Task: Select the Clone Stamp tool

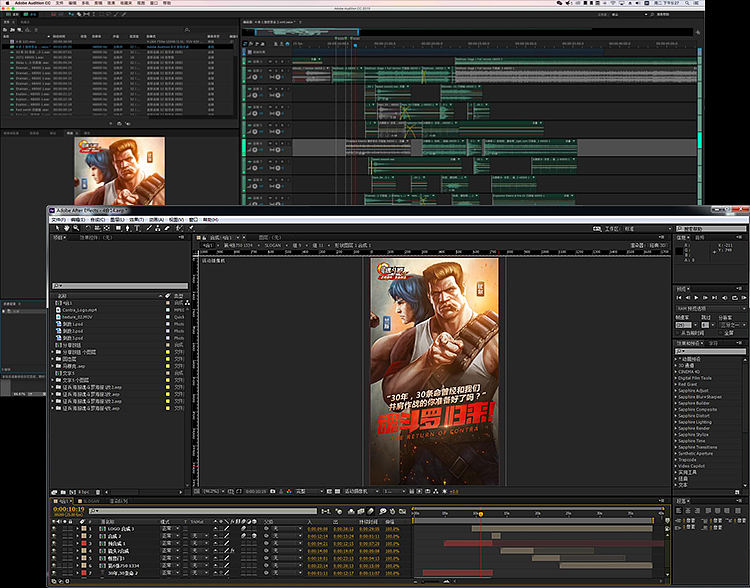Action: [158, 228]
